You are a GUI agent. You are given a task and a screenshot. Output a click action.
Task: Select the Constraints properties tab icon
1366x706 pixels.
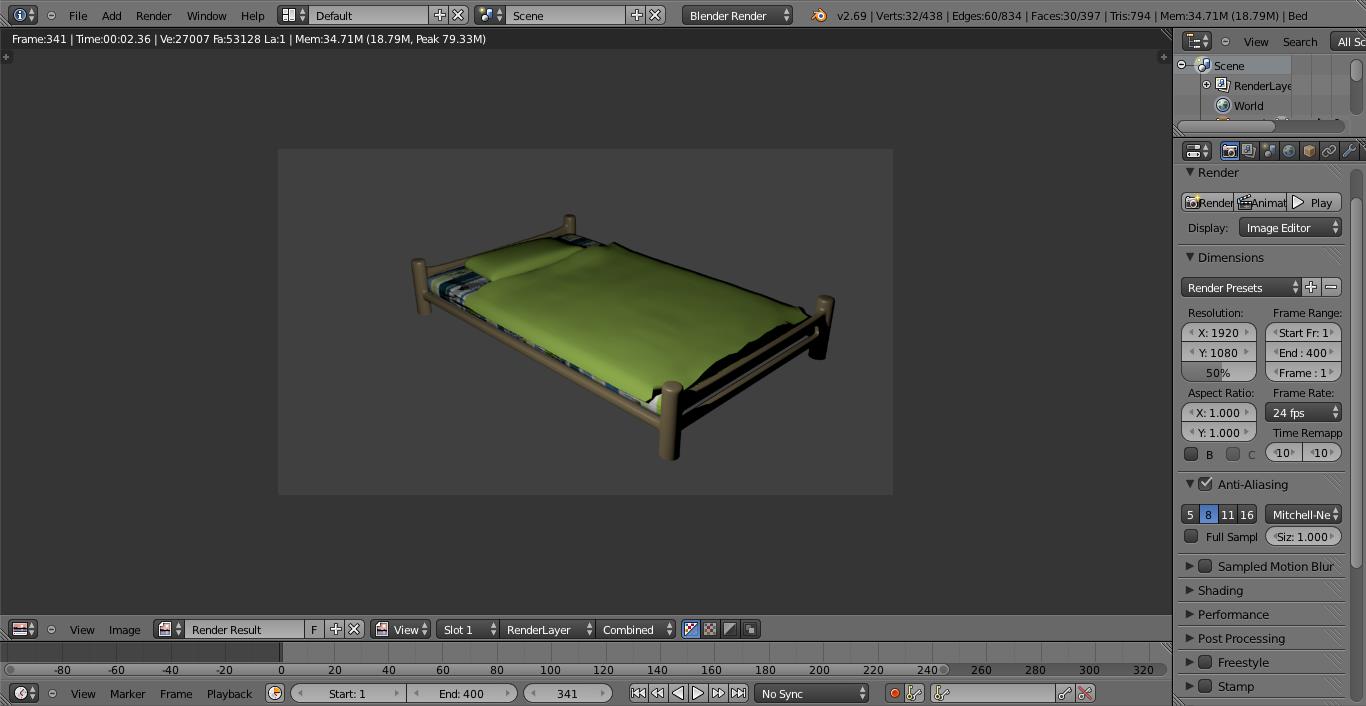1329,151
